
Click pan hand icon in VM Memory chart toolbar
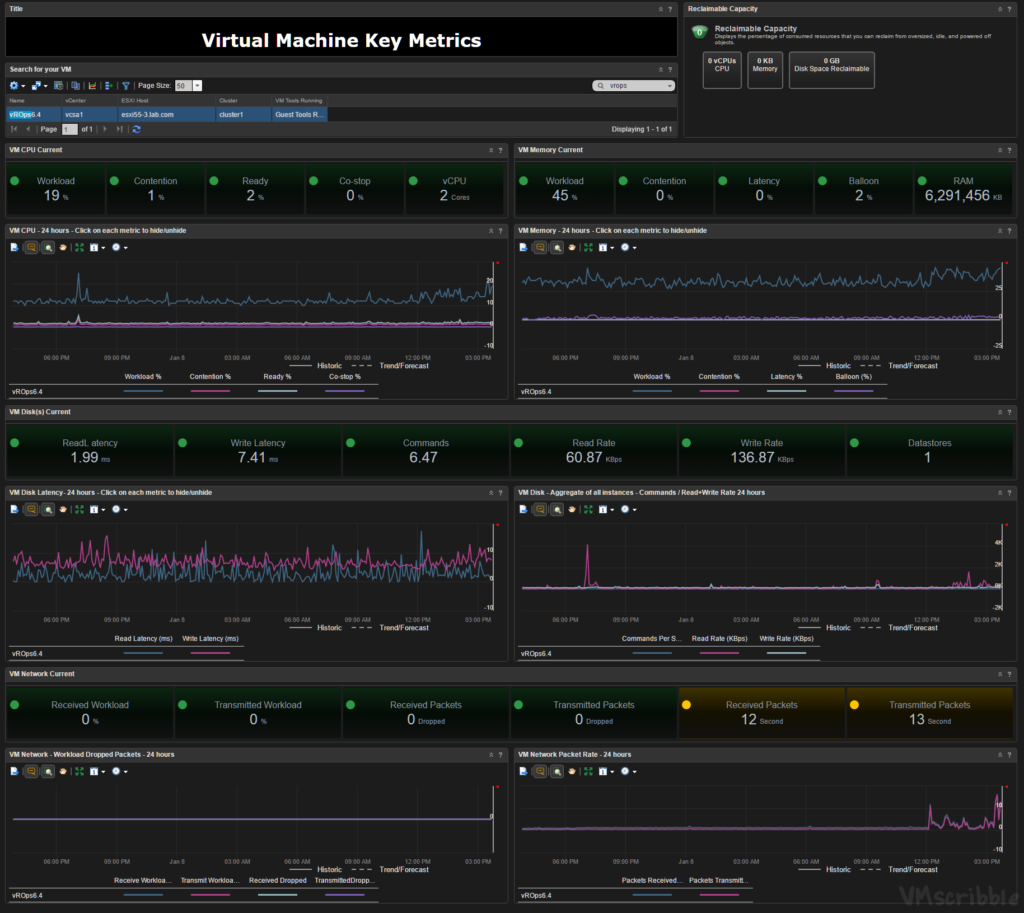coord(573,247)
